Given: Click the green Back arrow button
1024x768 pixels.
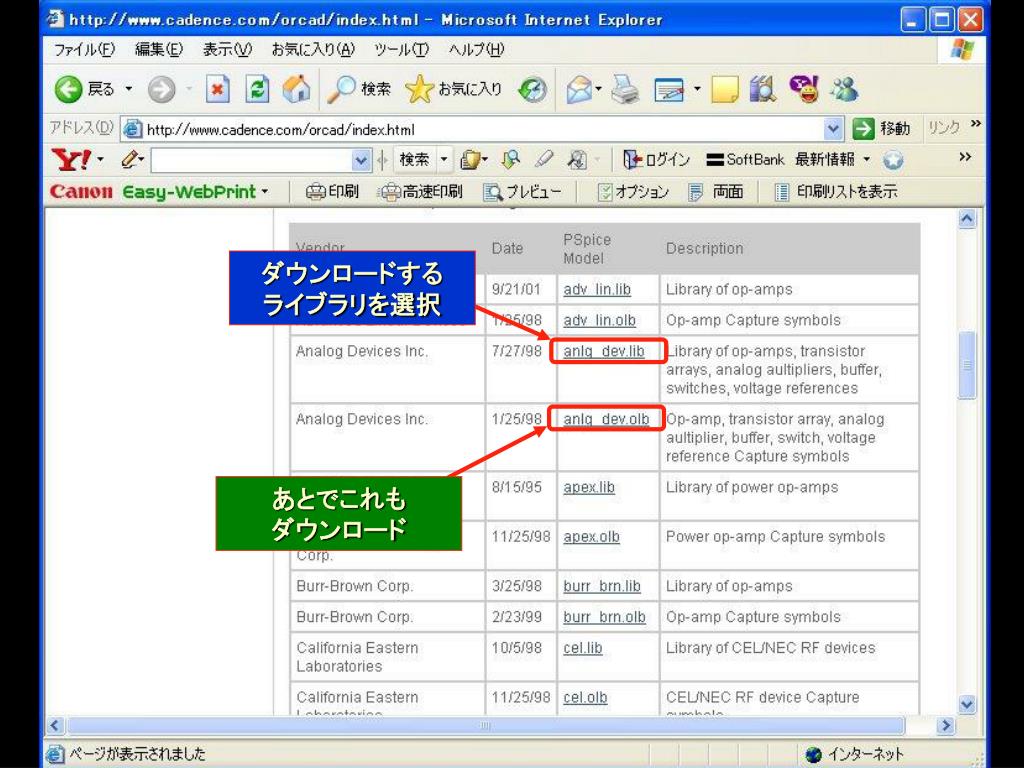Looking at the screenshot, I should pos(68,89).
